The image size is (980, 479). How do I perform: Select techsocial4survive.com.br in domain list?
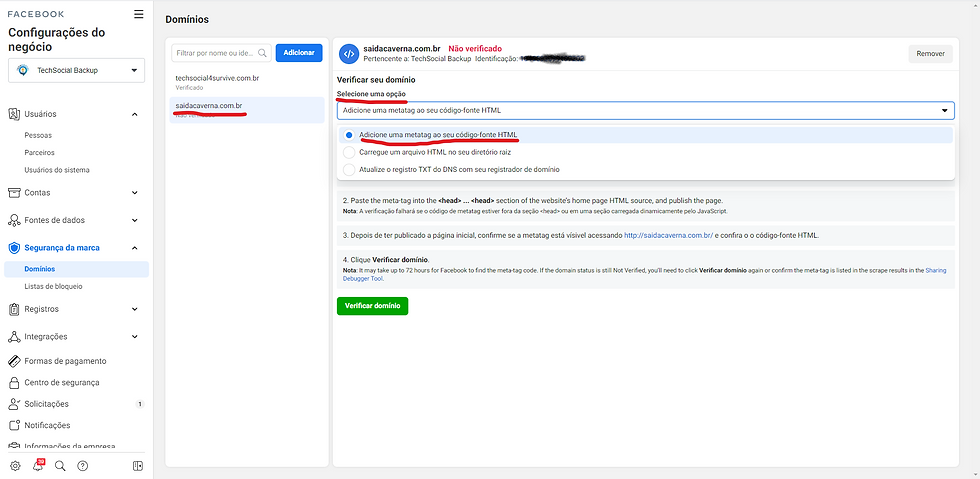coord(247,83)
